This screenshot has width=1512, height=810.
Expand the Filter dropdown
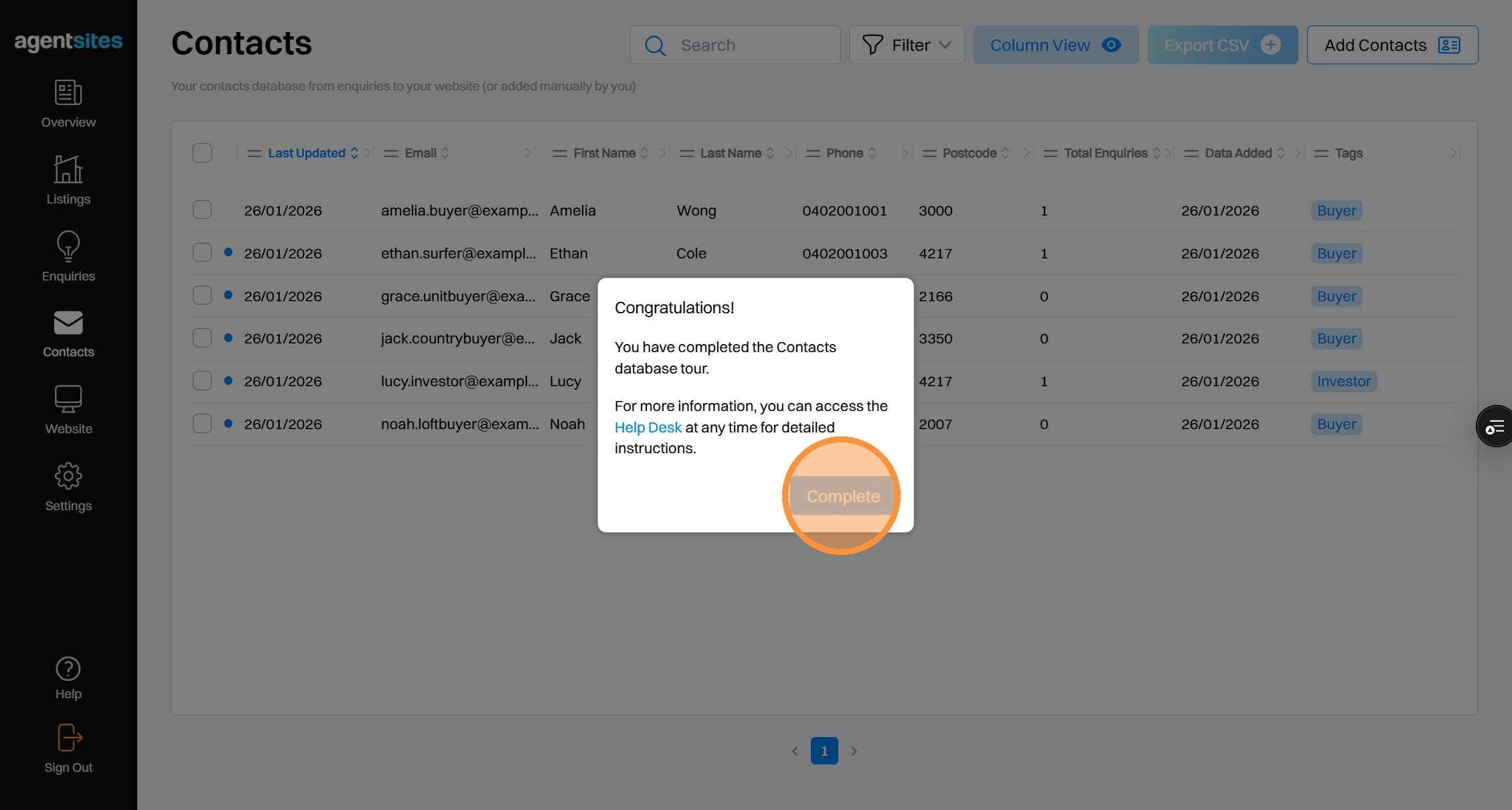(907, 45)
